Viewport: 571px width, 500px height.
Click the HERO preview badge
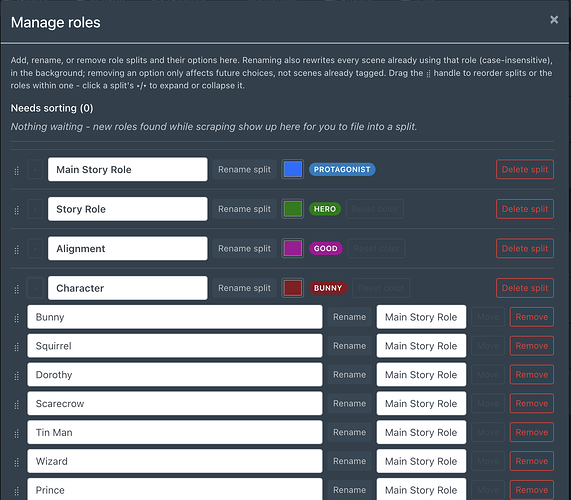pyautogui.click(x=325, y=209)
